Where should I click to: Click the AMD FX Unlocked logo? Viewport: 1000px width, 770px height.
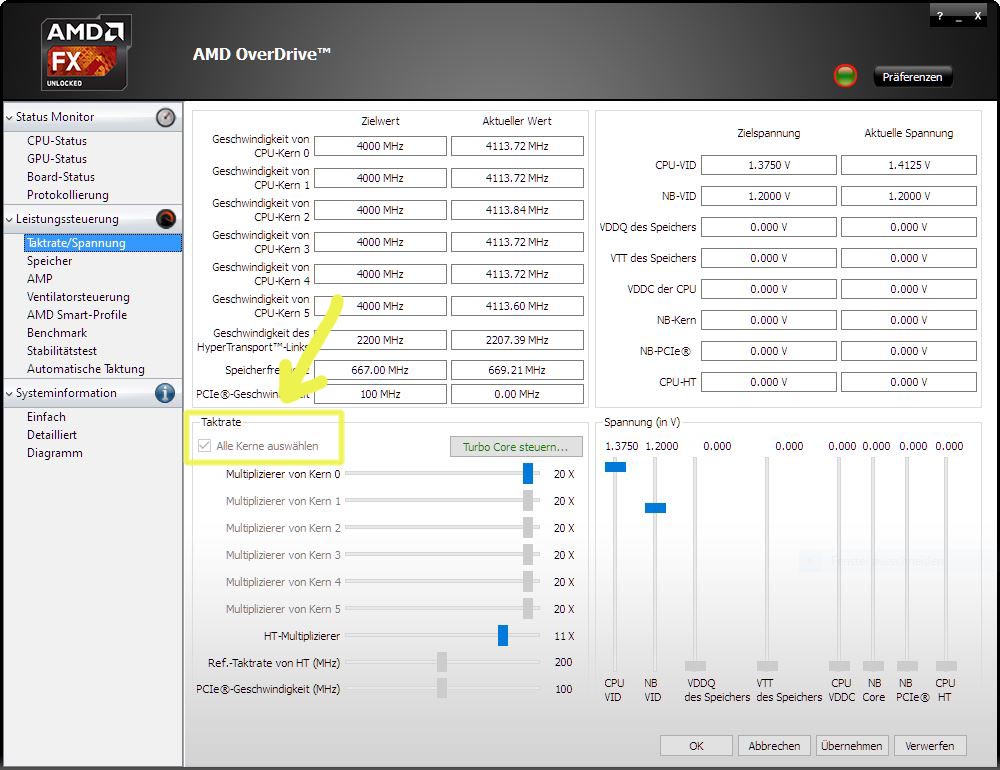point(85,54)
